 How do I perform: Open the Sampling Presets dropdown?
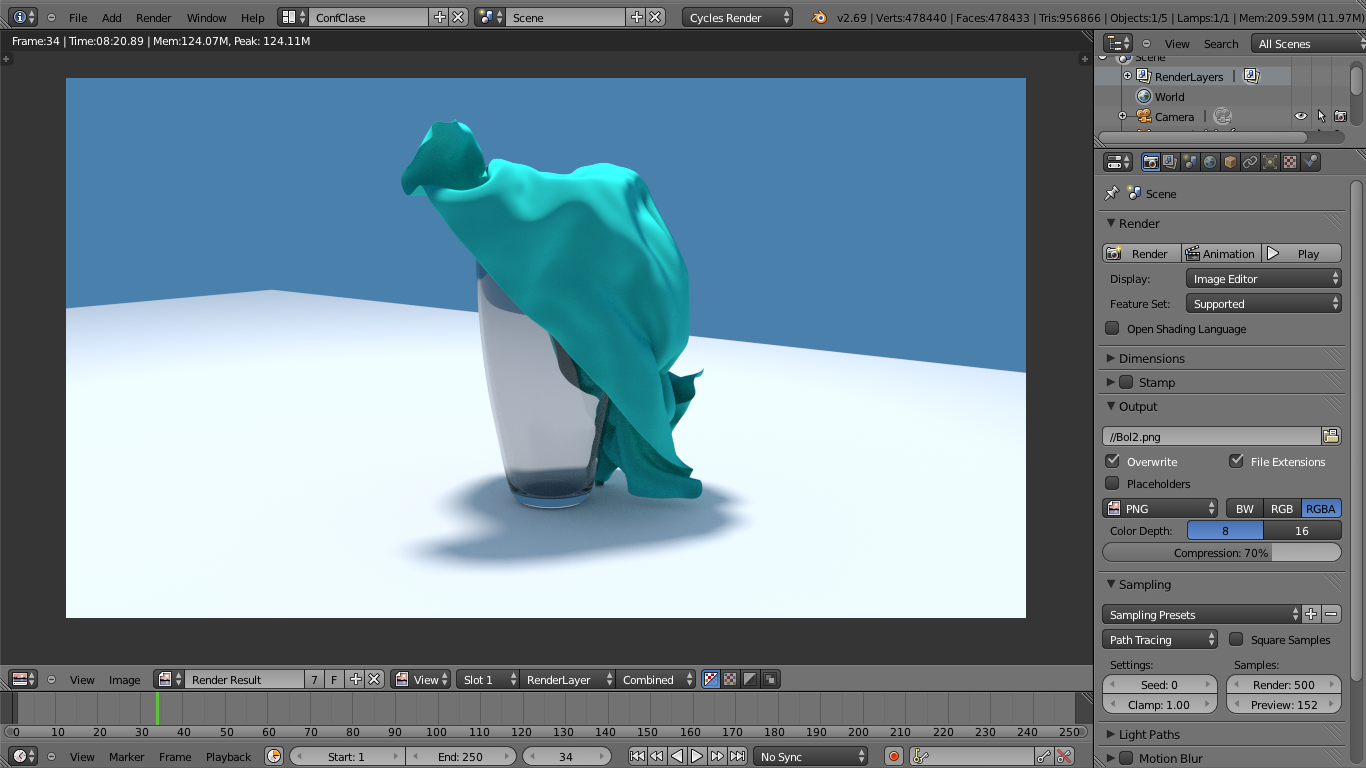tap(1200, 614)
